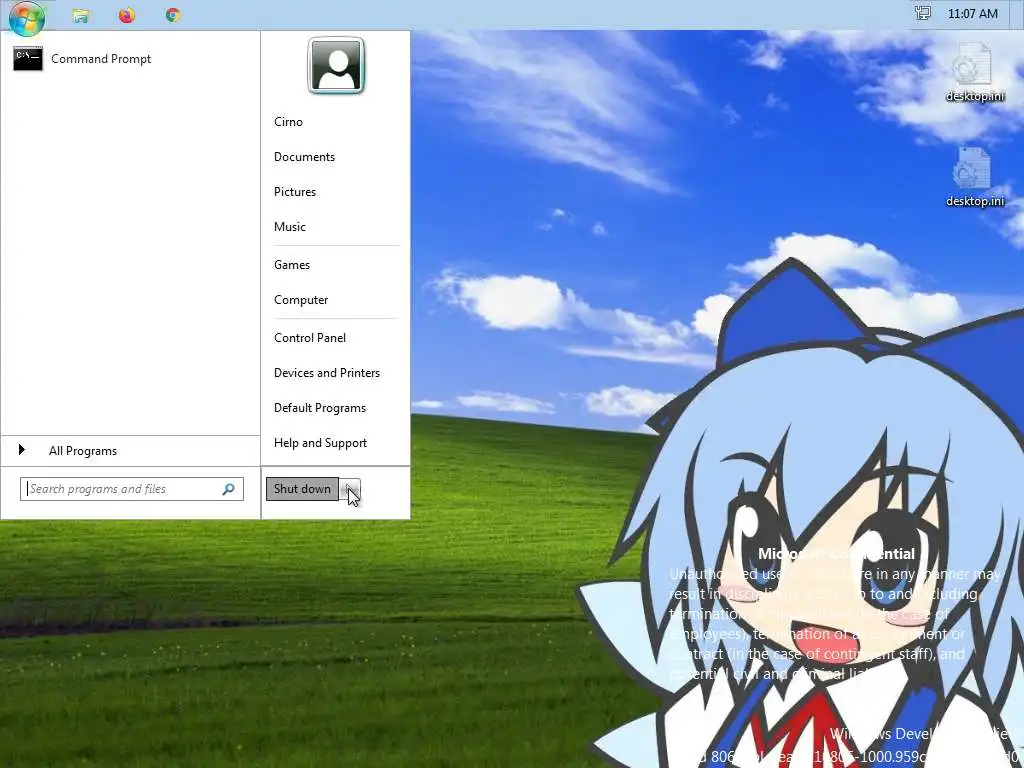Open Devices and Printers
This screenshot has height=768, width=1024.
327,373
